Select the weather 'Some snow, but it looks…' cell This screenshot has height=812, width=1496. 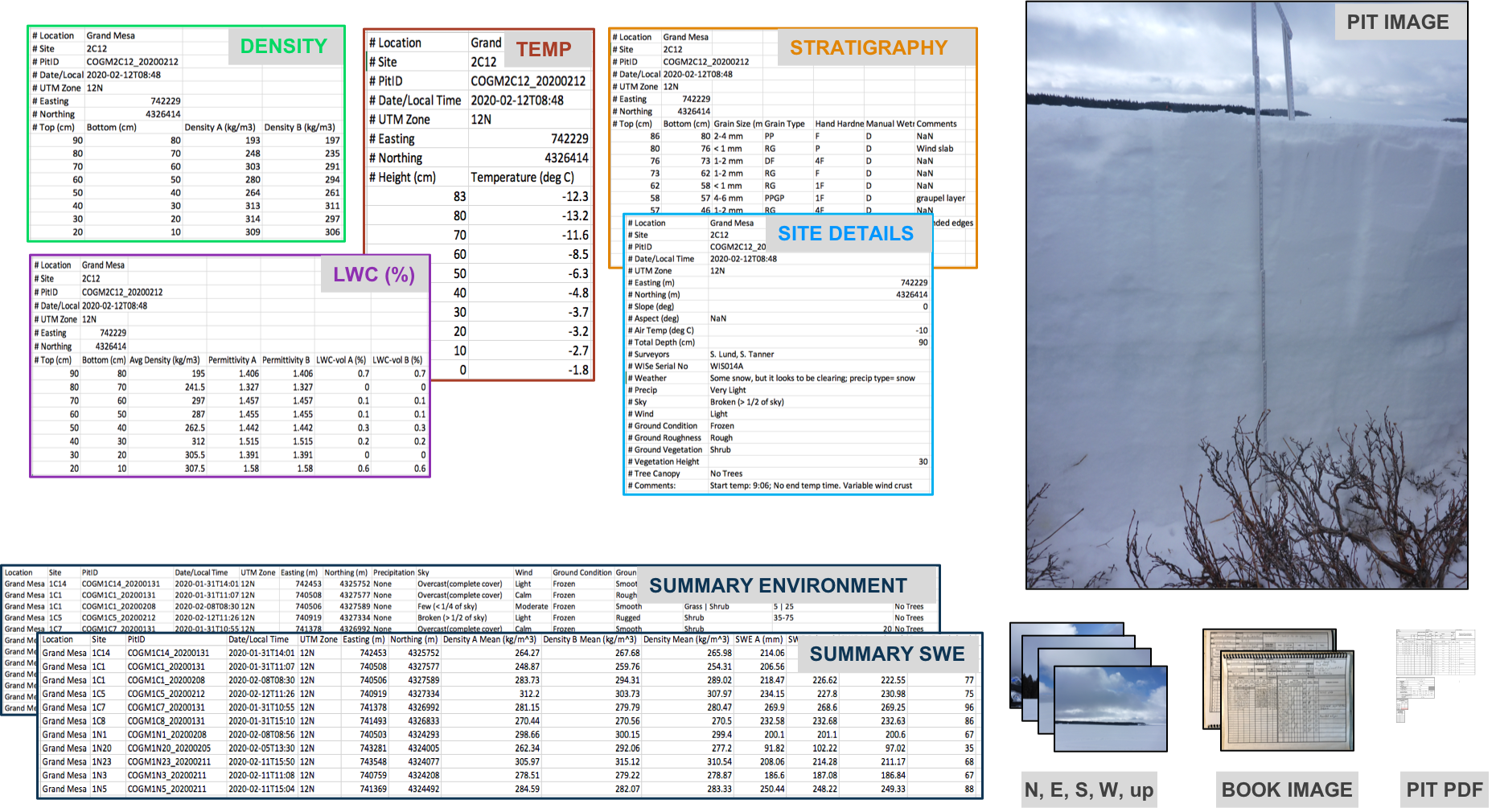(812, 378)
